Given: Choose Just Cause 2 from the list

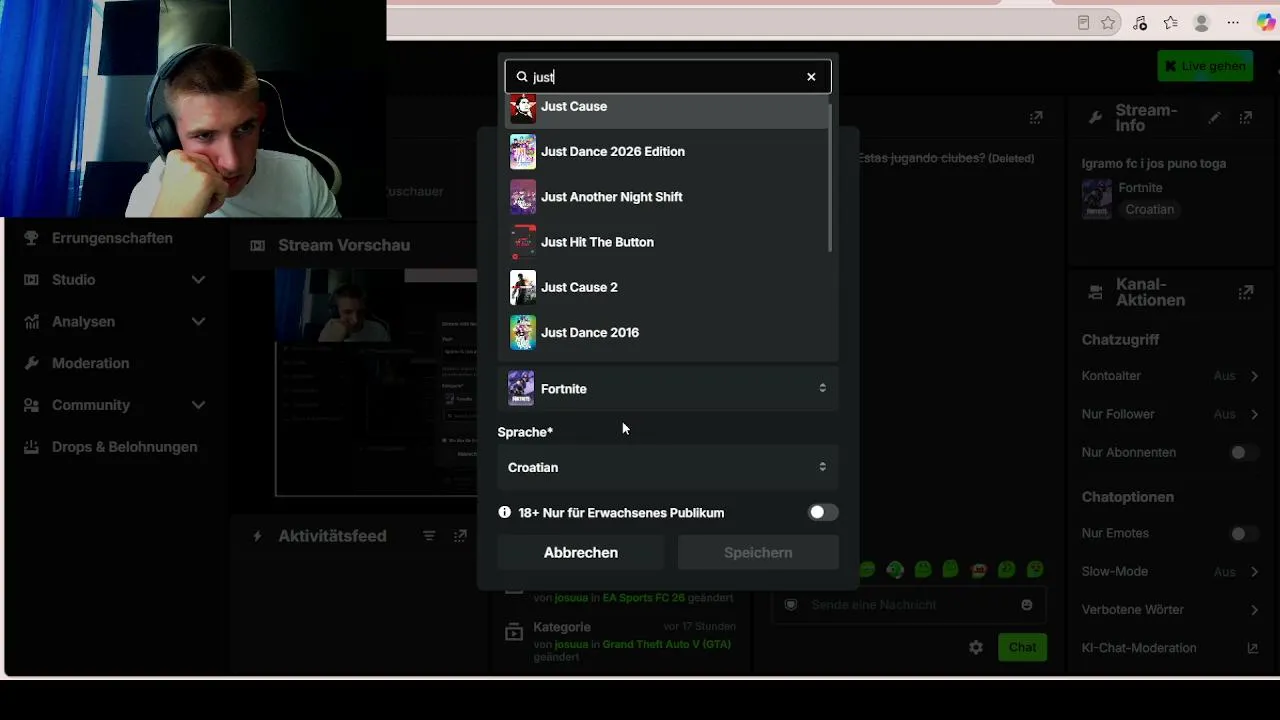Looking at the screenshot, I should coord(668,287).
